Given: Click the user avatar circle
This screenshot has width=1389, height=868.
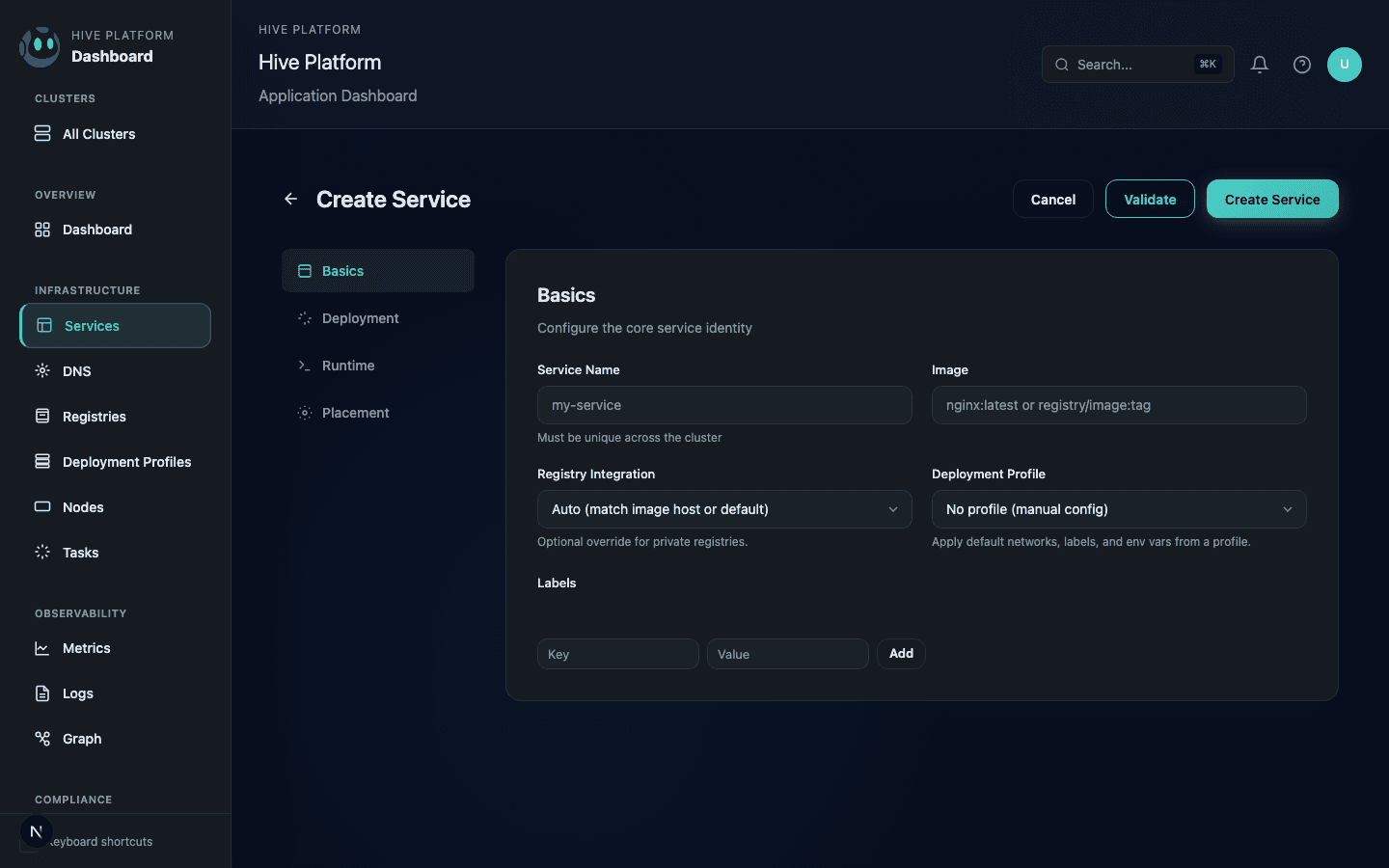Looking at the screenshot, I should pyautogui.click(x=1345, y=65).
